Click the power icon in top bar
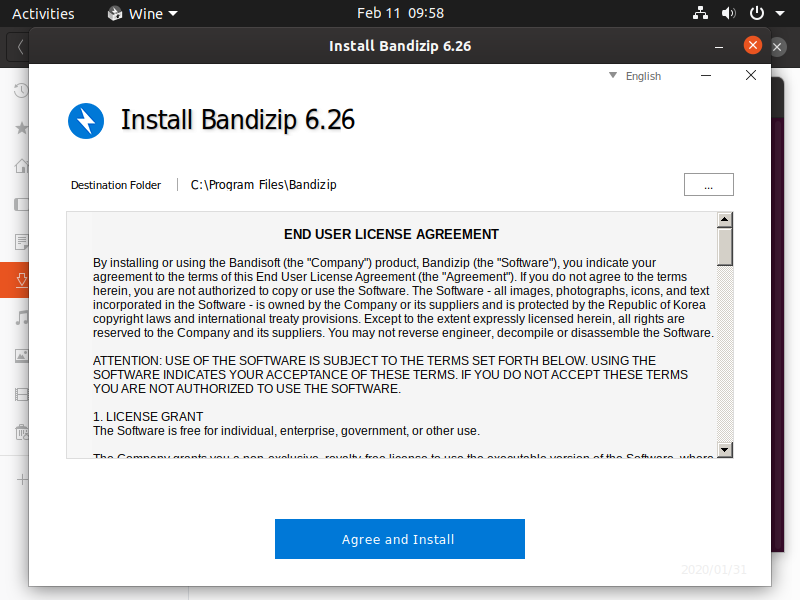The width and height of the screenshot is (800, 600). (757, 14)
